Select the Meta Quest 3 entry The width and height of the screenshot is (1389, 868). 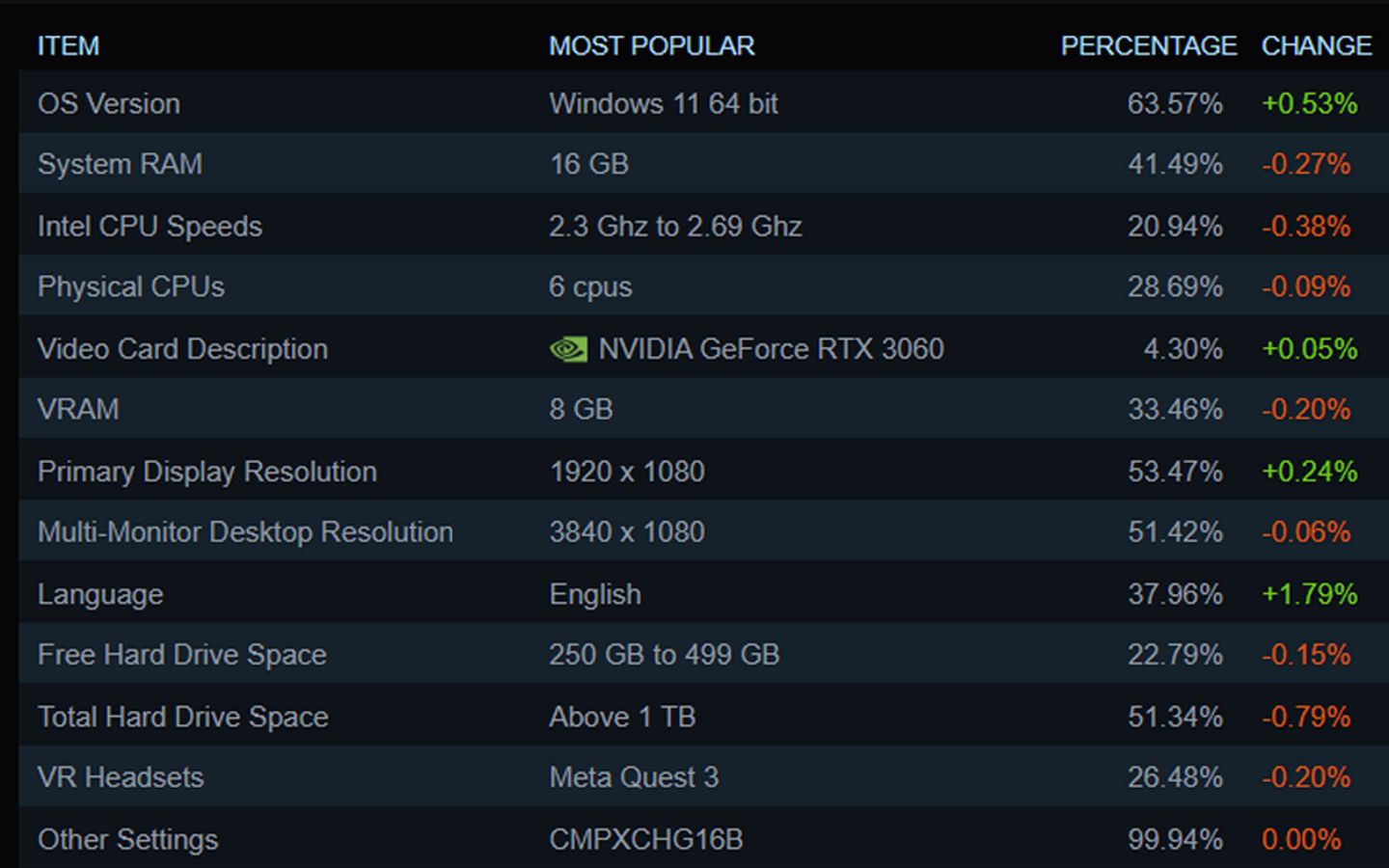coord(634,776)
